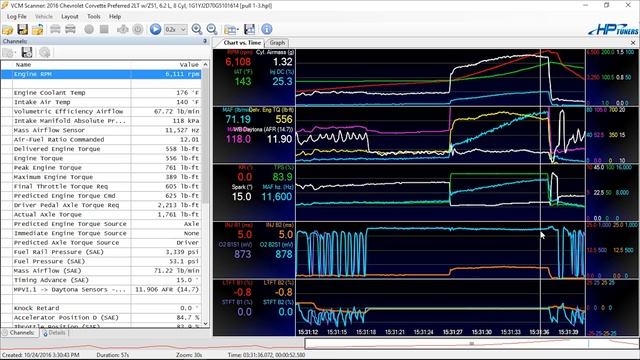Select the Driver Pedal Axle Torque Req row
The width and height of the screenshot is (640, 360).
[x=101, y=206]
